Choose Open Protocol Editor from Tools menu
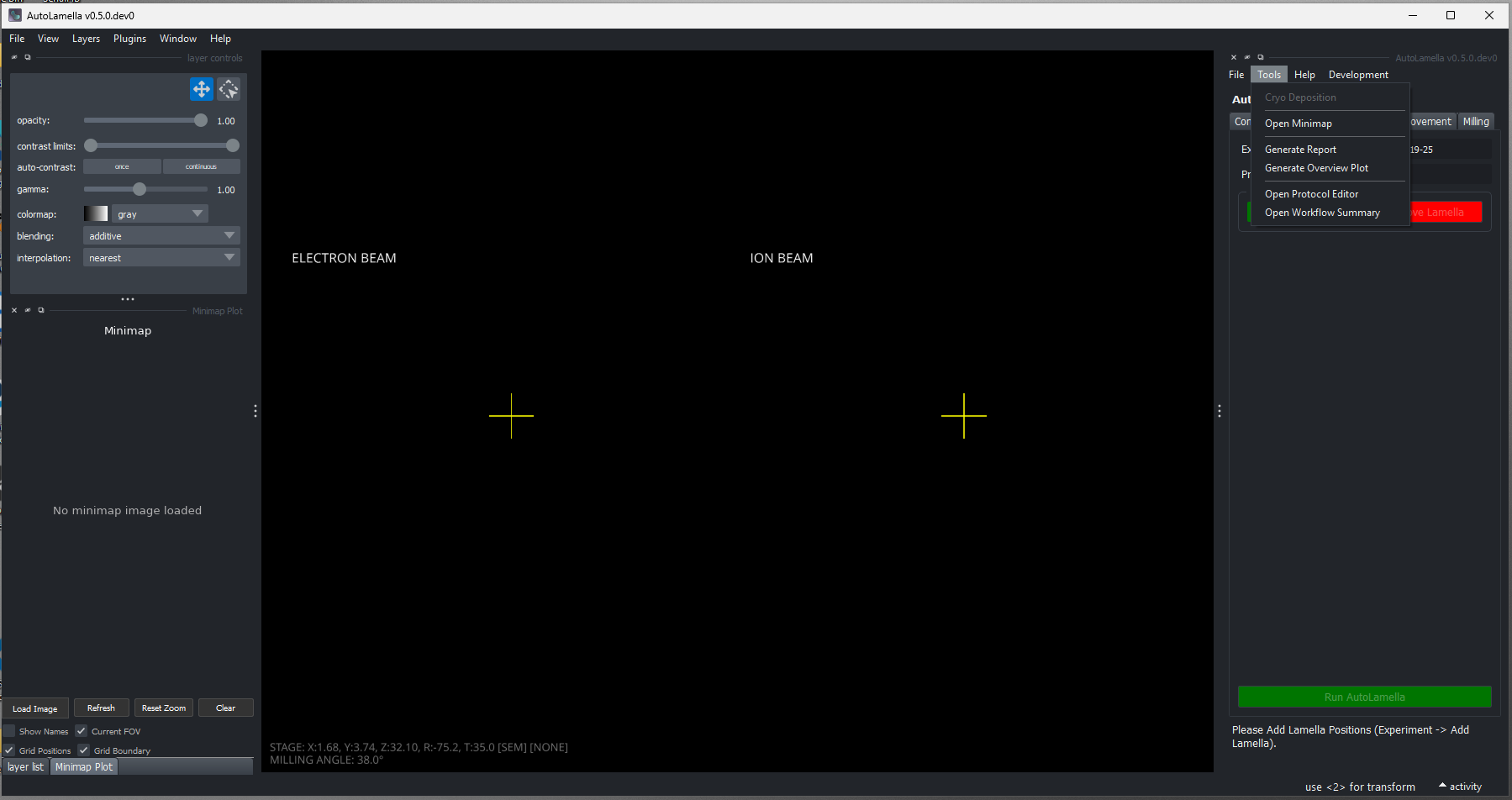This screenshot has height=800, width=1512. pos(1311,194)
